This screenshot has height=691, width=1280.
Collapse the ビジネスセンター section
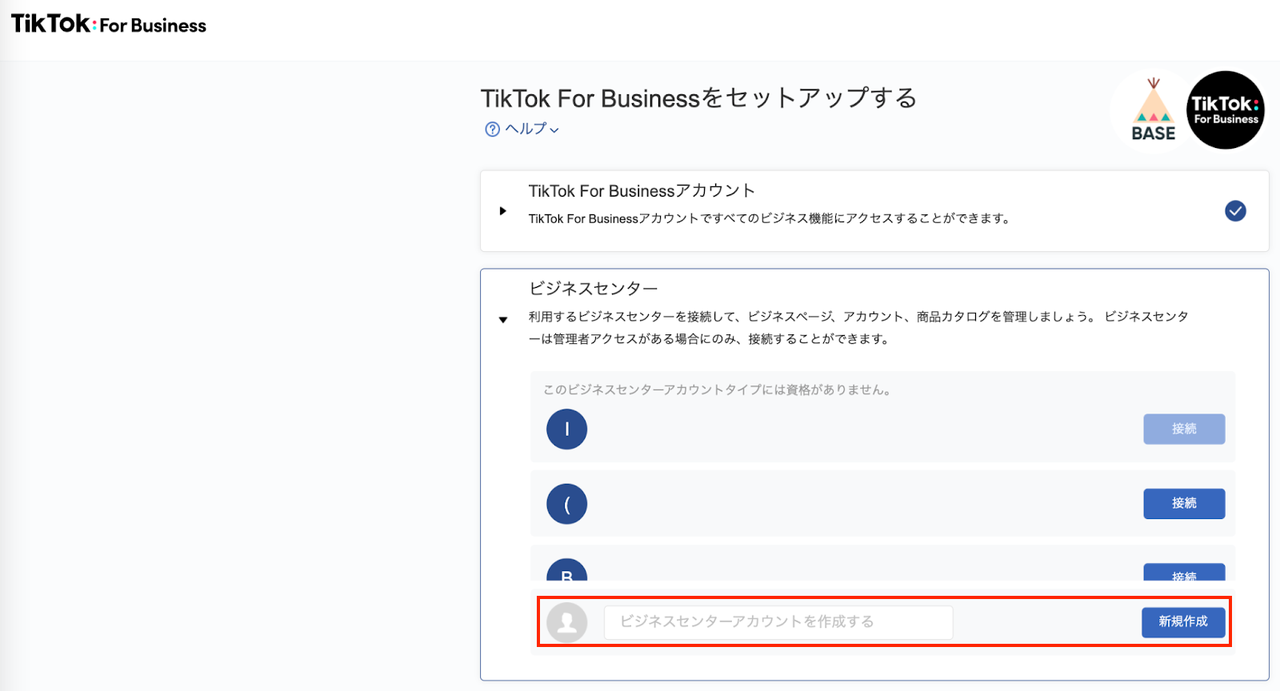tap(503, 318)
